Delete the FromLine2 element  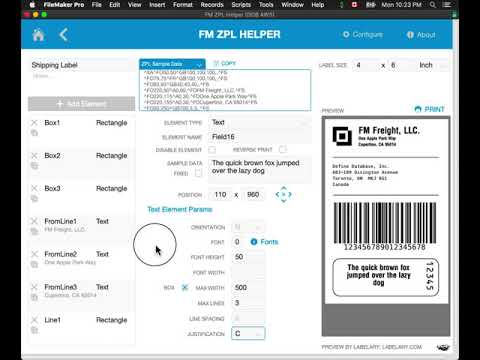click(x=34, y=254)
